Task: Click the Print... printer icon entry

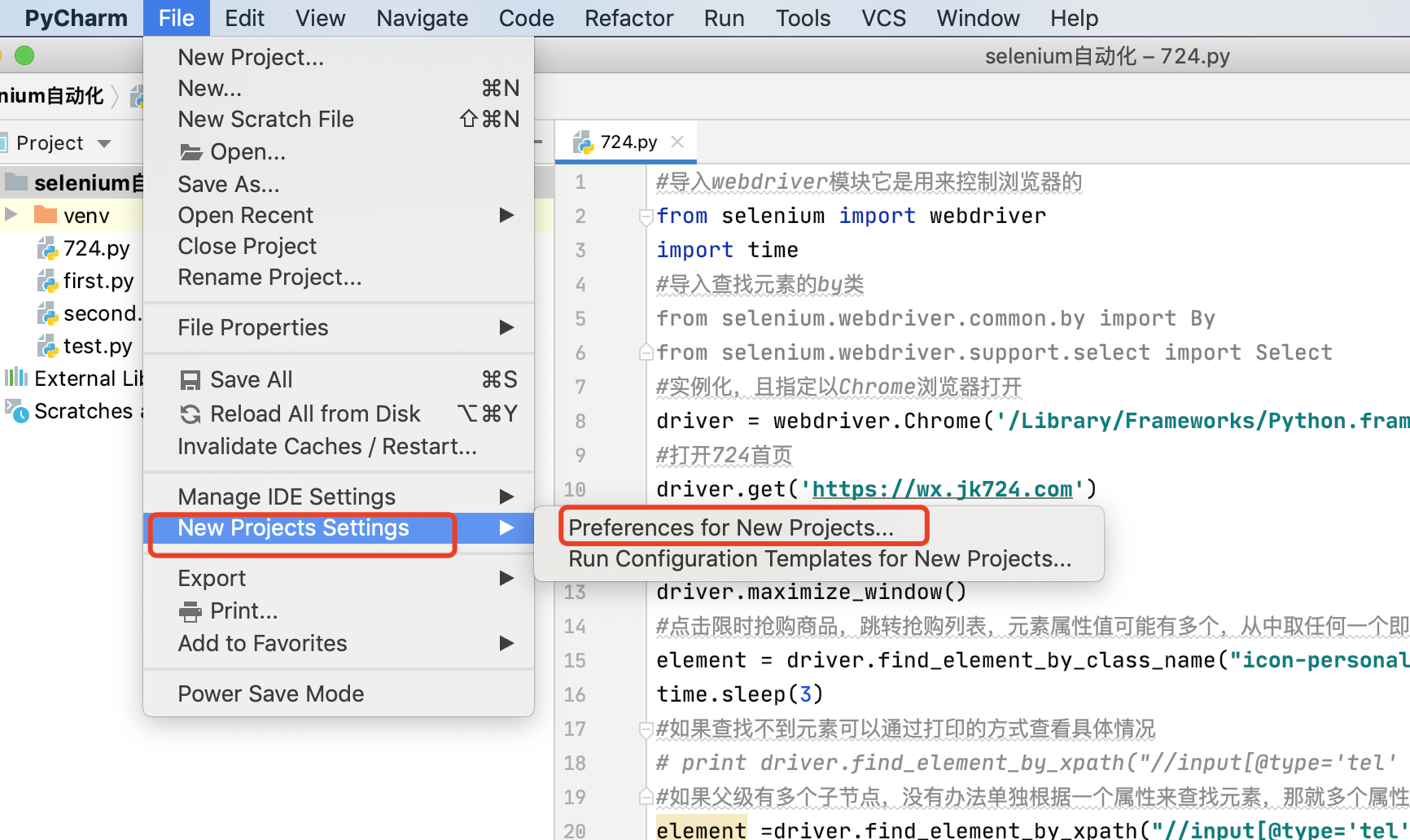Action: tap(338, 611)
